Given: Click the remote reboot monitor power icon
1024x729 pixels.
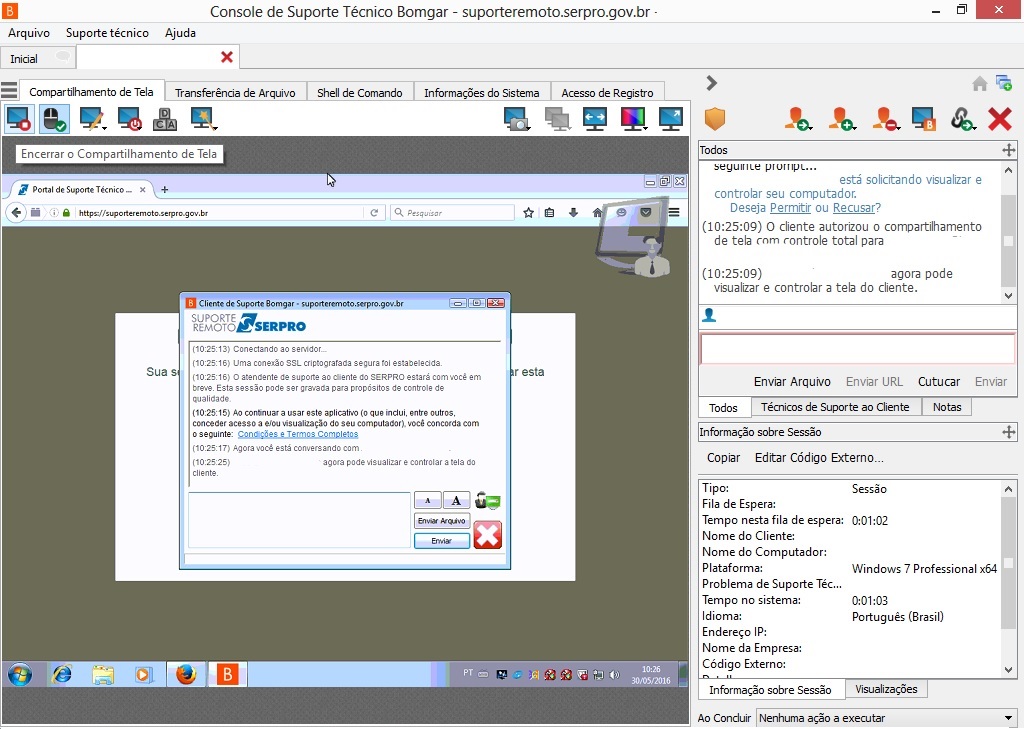Looking at the screenshot, I should click(129, 119).
